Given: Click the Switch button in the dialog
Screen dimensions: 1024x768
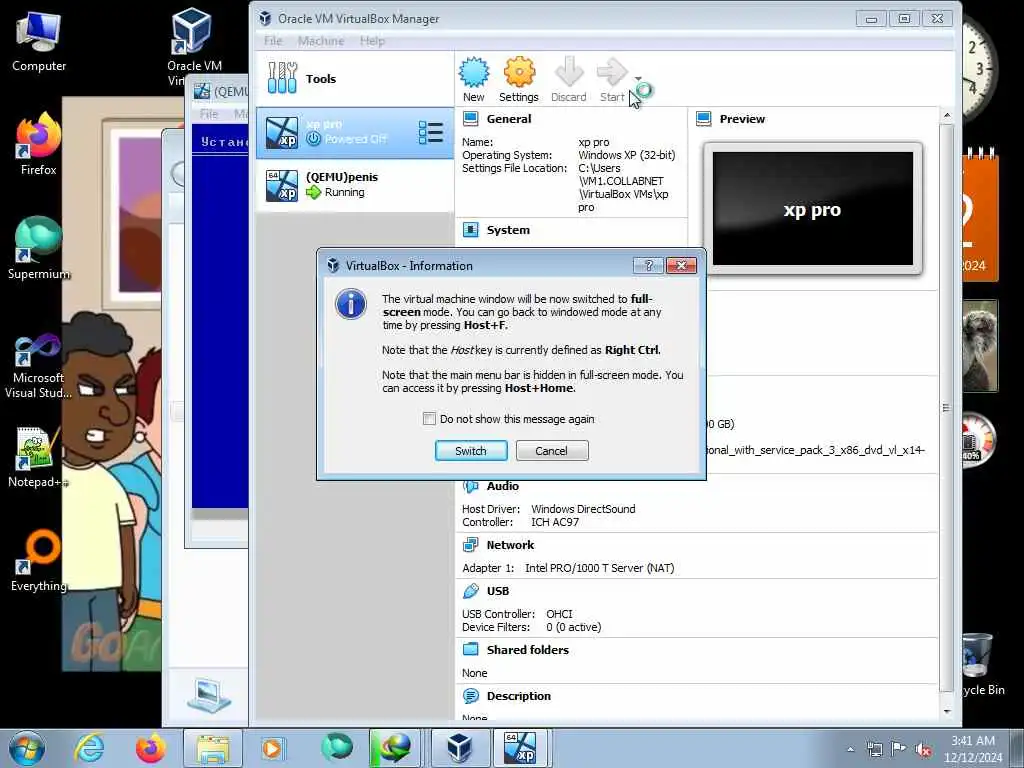Looking at the screenshot, I should [x=471, y=451].
